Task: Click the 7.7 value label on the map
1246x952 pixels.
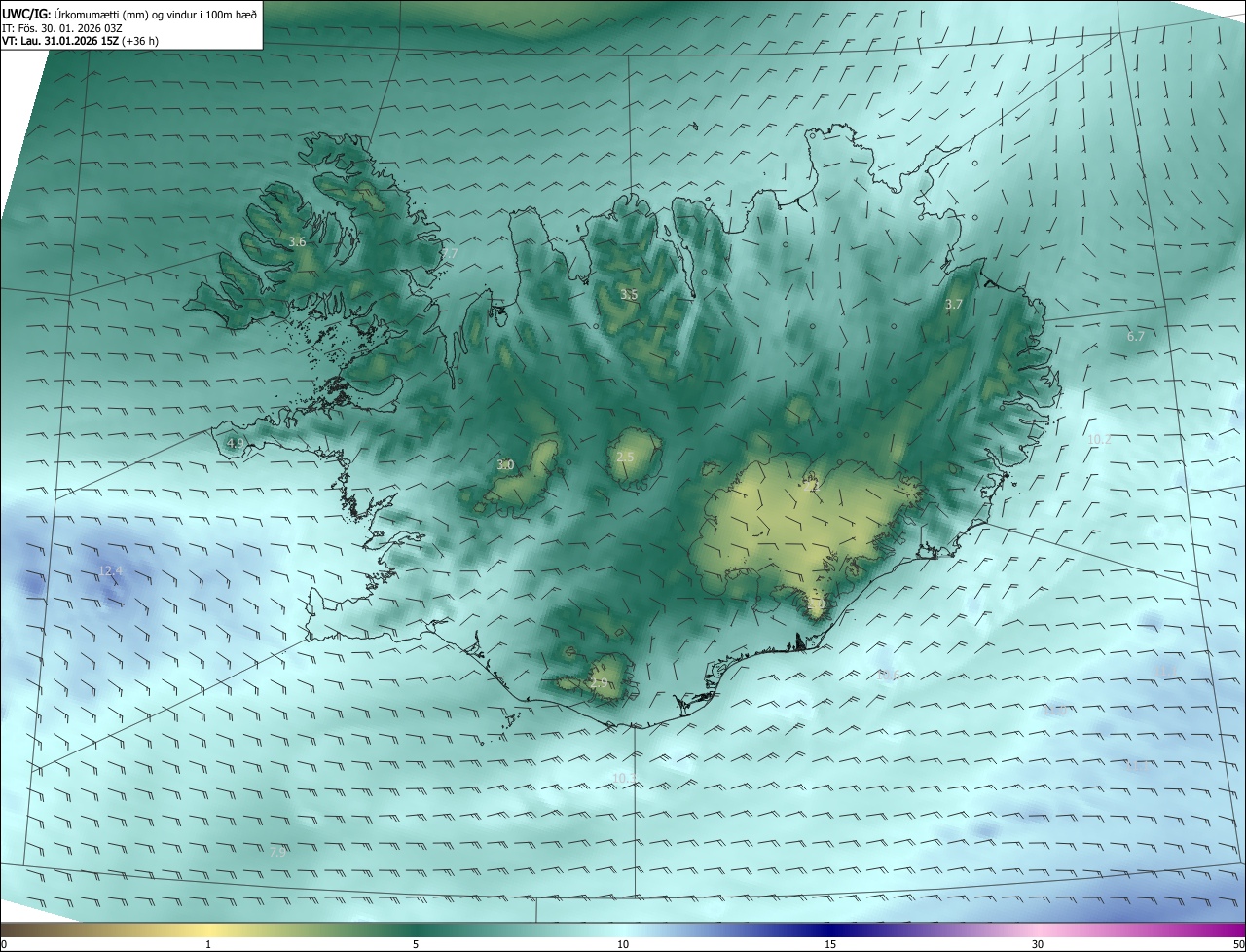Action: 449,253
